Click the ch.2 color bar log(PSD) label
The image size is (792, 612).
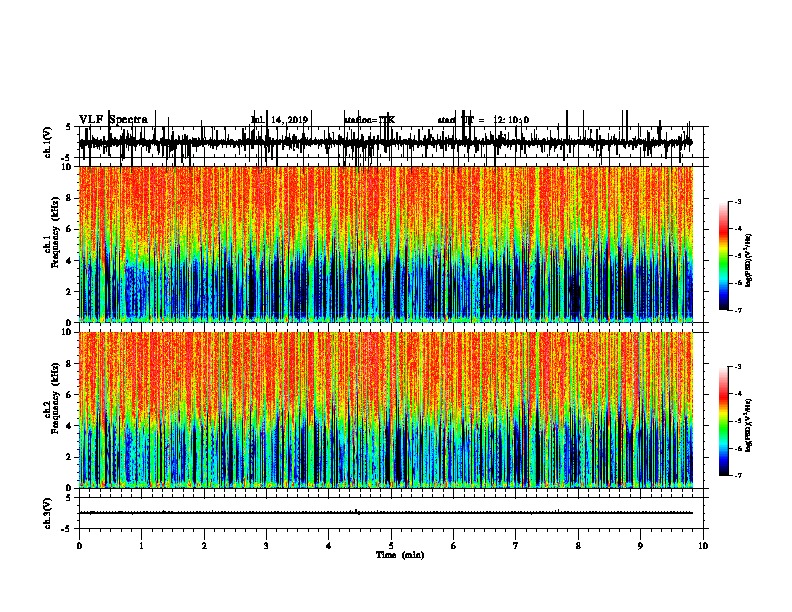click(x=748, y=425)
